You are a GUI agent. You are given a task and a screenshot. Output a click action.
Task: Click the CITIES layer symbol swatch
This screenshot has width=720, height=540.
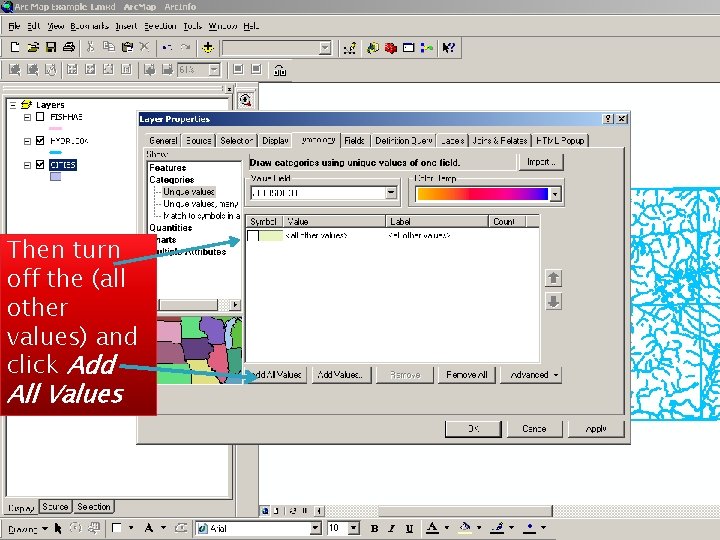[x=55, y=176]
